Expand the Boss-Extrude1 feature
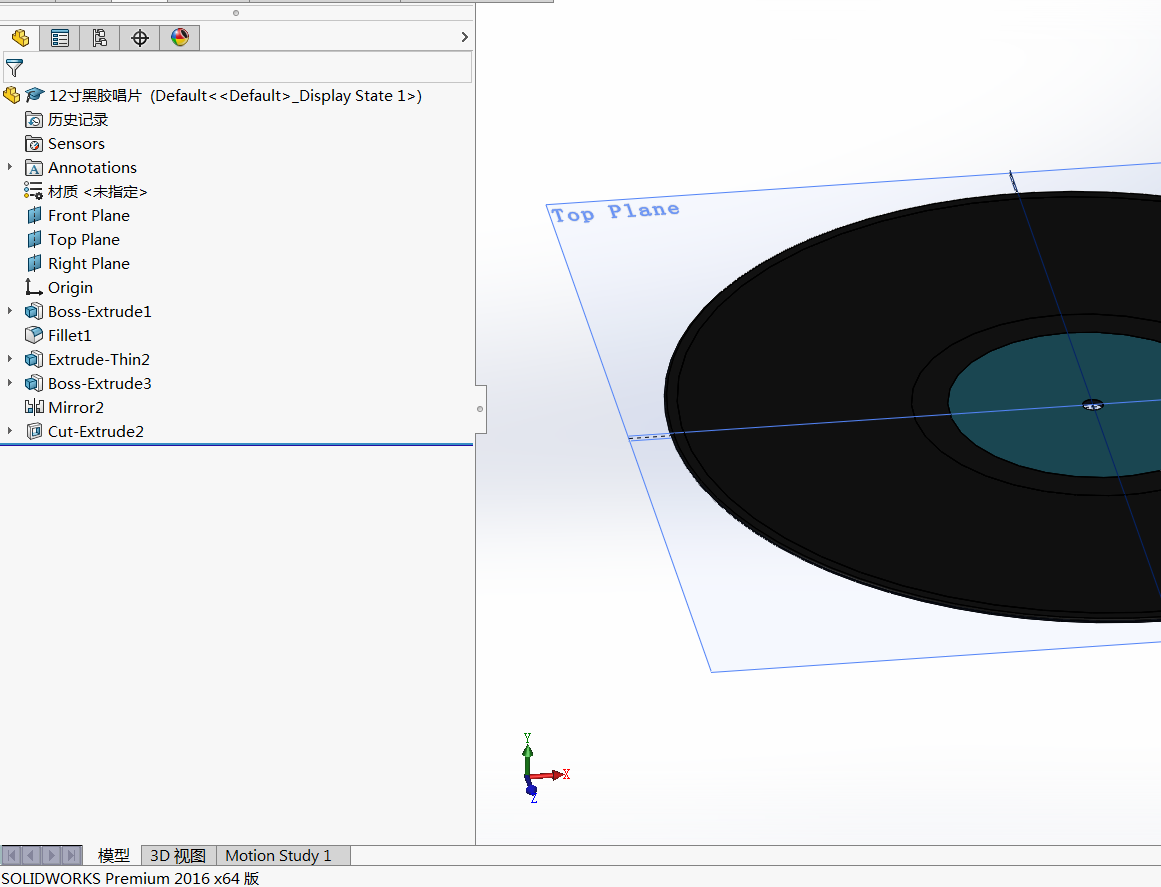The image size is (1161, 887). [x=10, y=312]
